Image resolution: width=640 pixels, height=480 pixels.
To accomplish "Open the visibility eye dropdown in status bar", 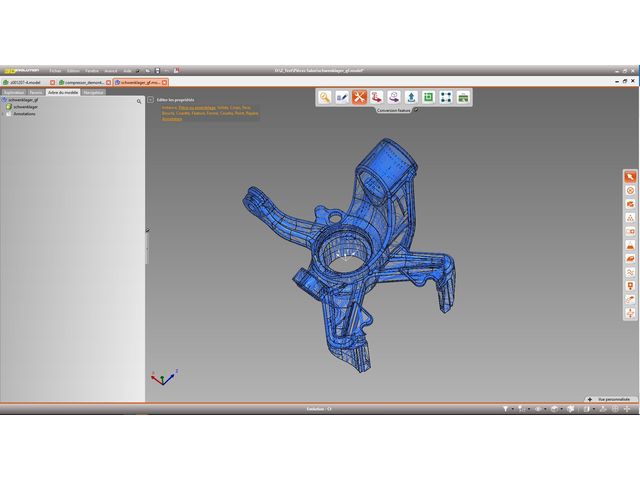I will click(539, 409).
